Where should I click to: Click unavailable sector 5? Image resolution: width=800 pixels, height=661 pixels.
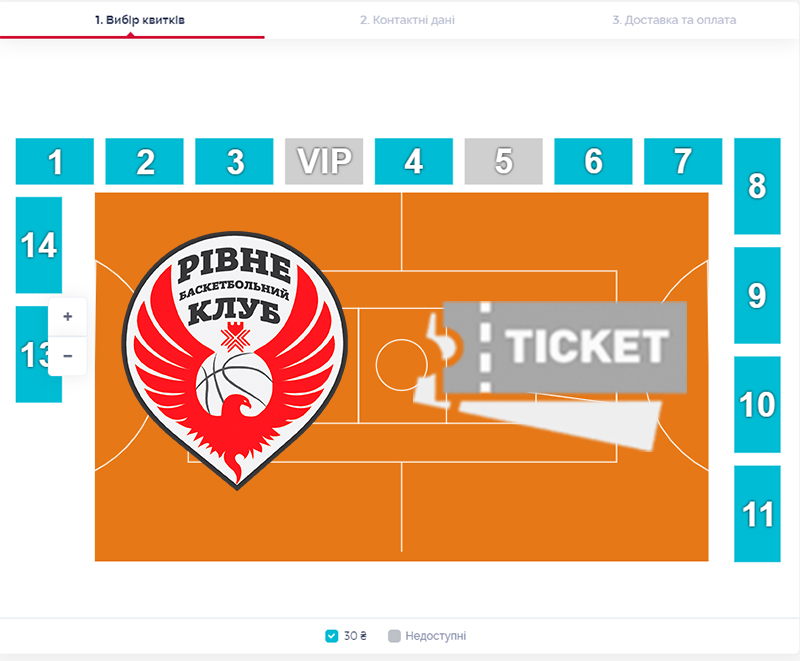click(504, 161)
